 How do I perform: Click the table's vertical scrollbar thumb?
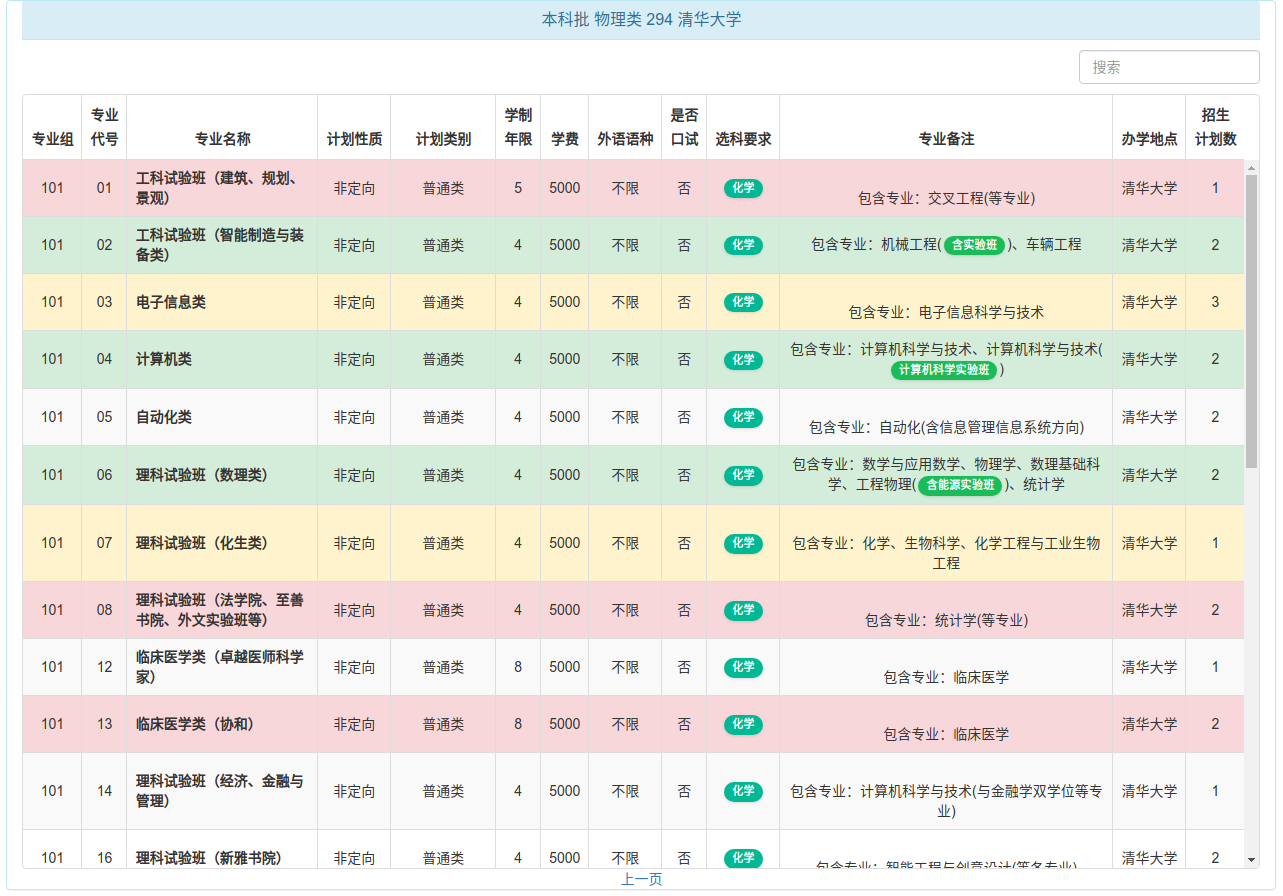click(x=1251, y=322)
